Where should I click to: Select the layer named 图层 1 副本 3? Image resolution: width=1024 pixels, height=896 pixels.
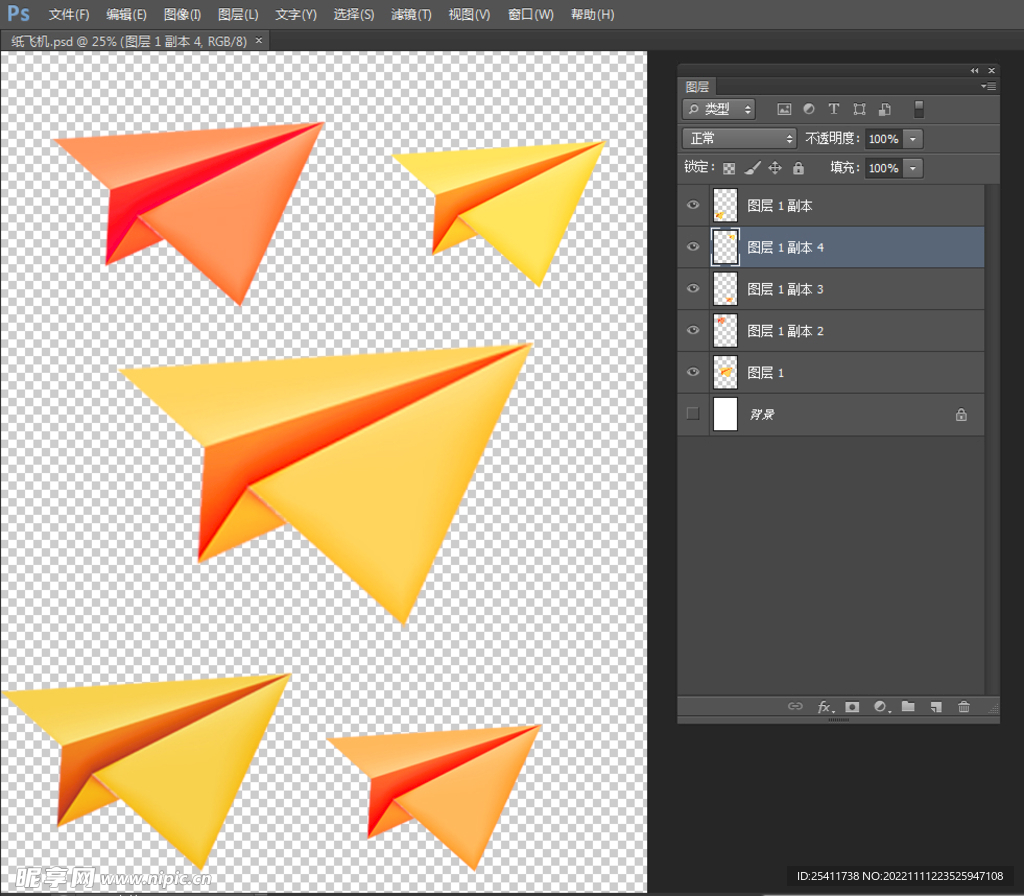[786, 289]
